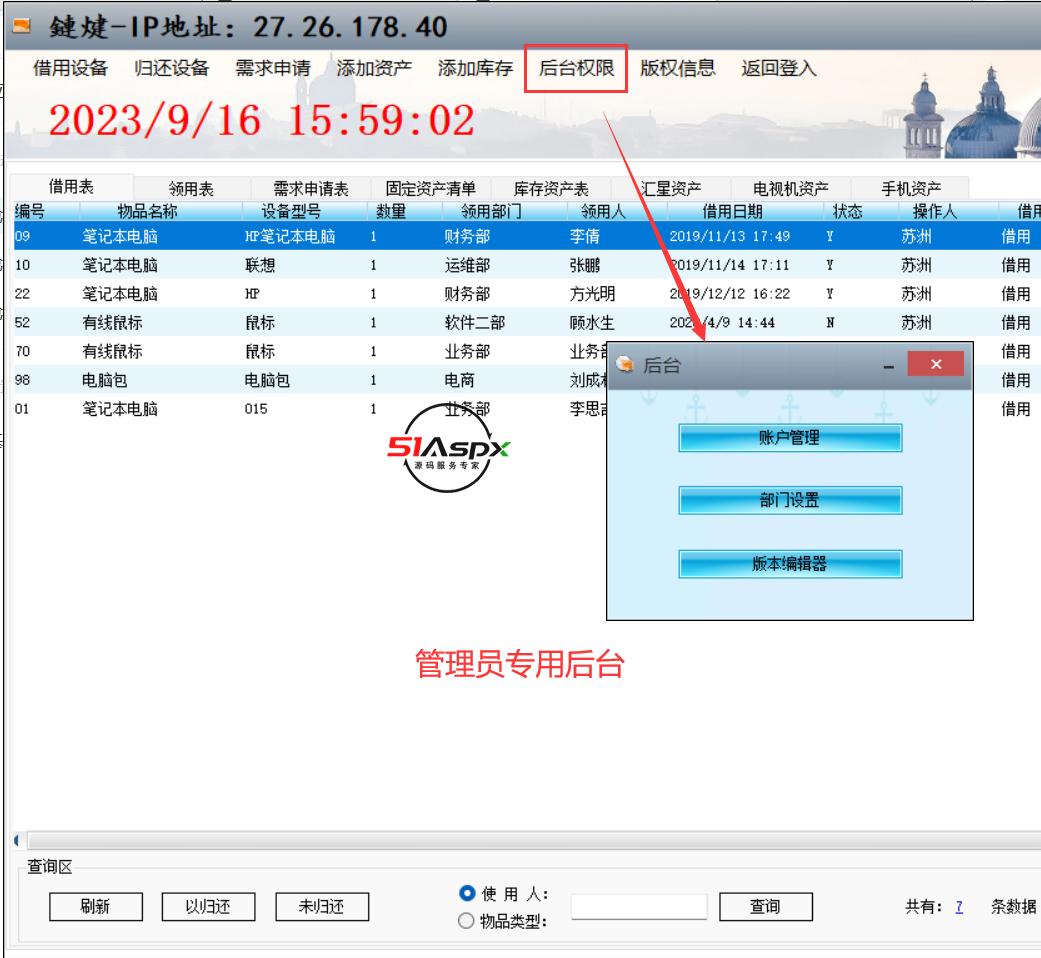The height and width of the screenshot is (958, 1041).
Task: Click the 物品名称 column header
Action: pos(161,211)
